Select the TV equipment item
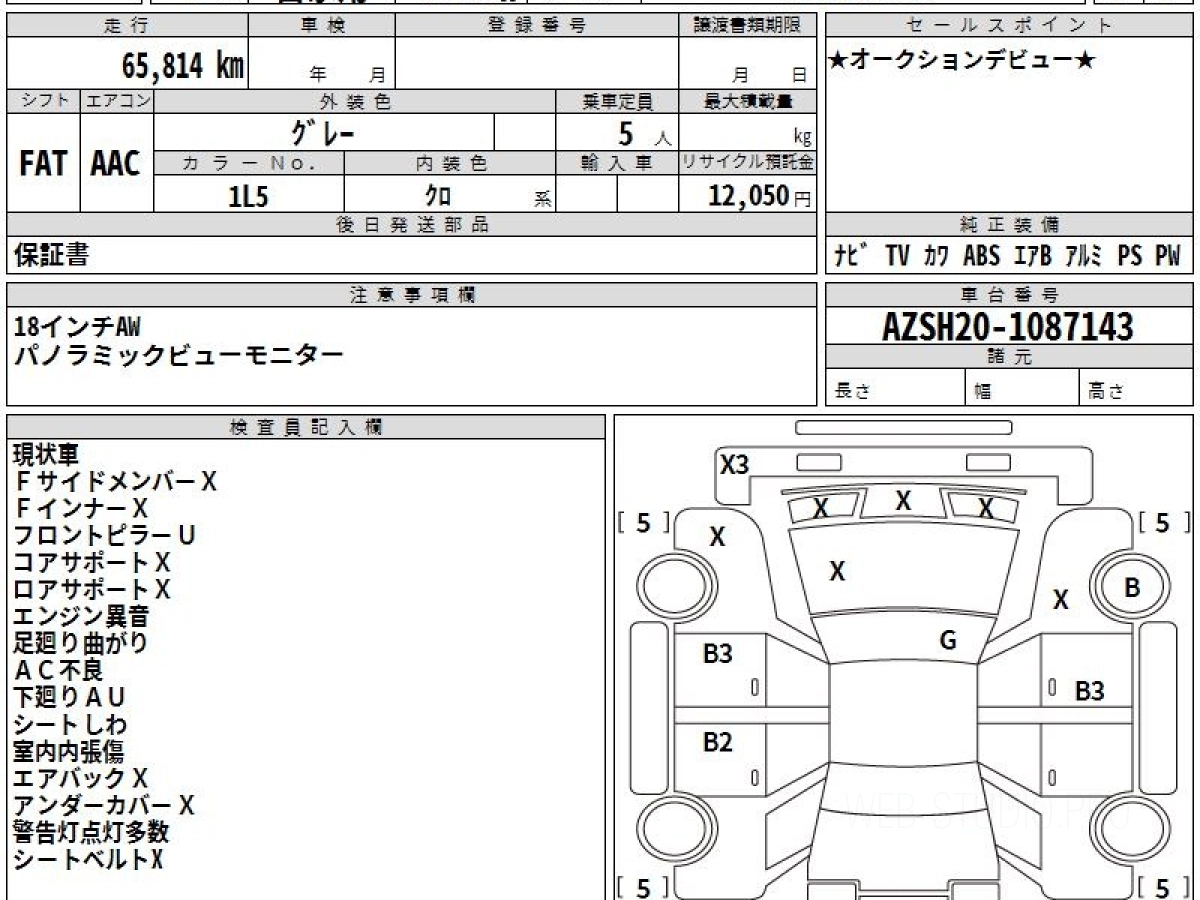1200x900 pixels. tap(897, 256)
